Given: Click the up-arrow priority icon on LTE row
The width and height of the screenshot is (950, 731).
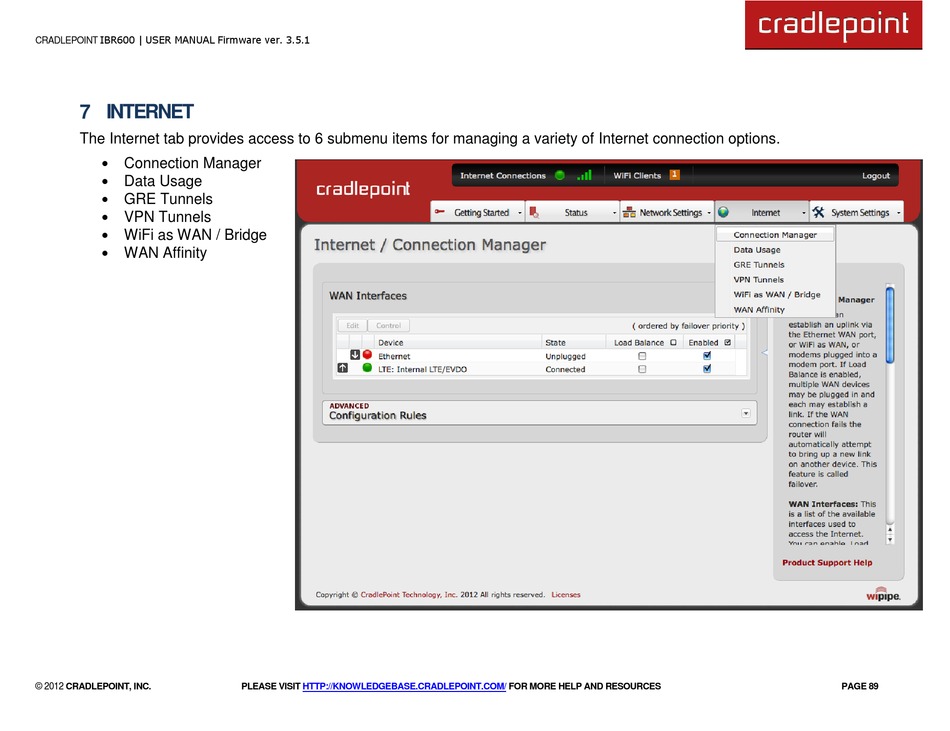Looking at the screenshot, I should point(342,368).
